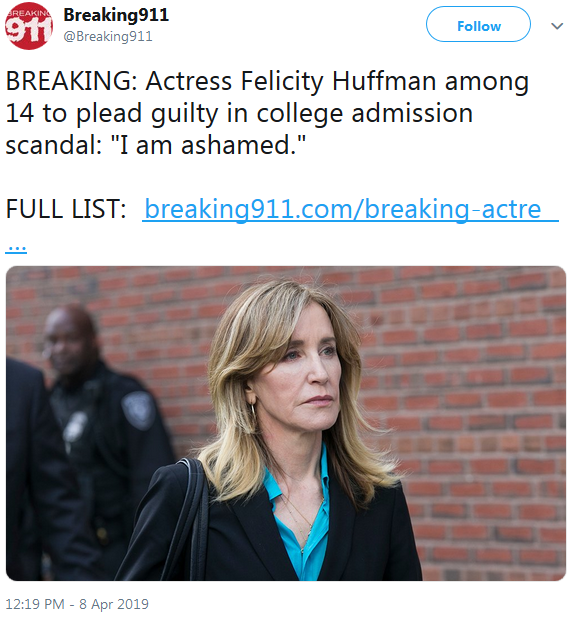Click the word BREAKING: in the tweet text
This screenshot has height=618, width=572.
pos(71,81)
